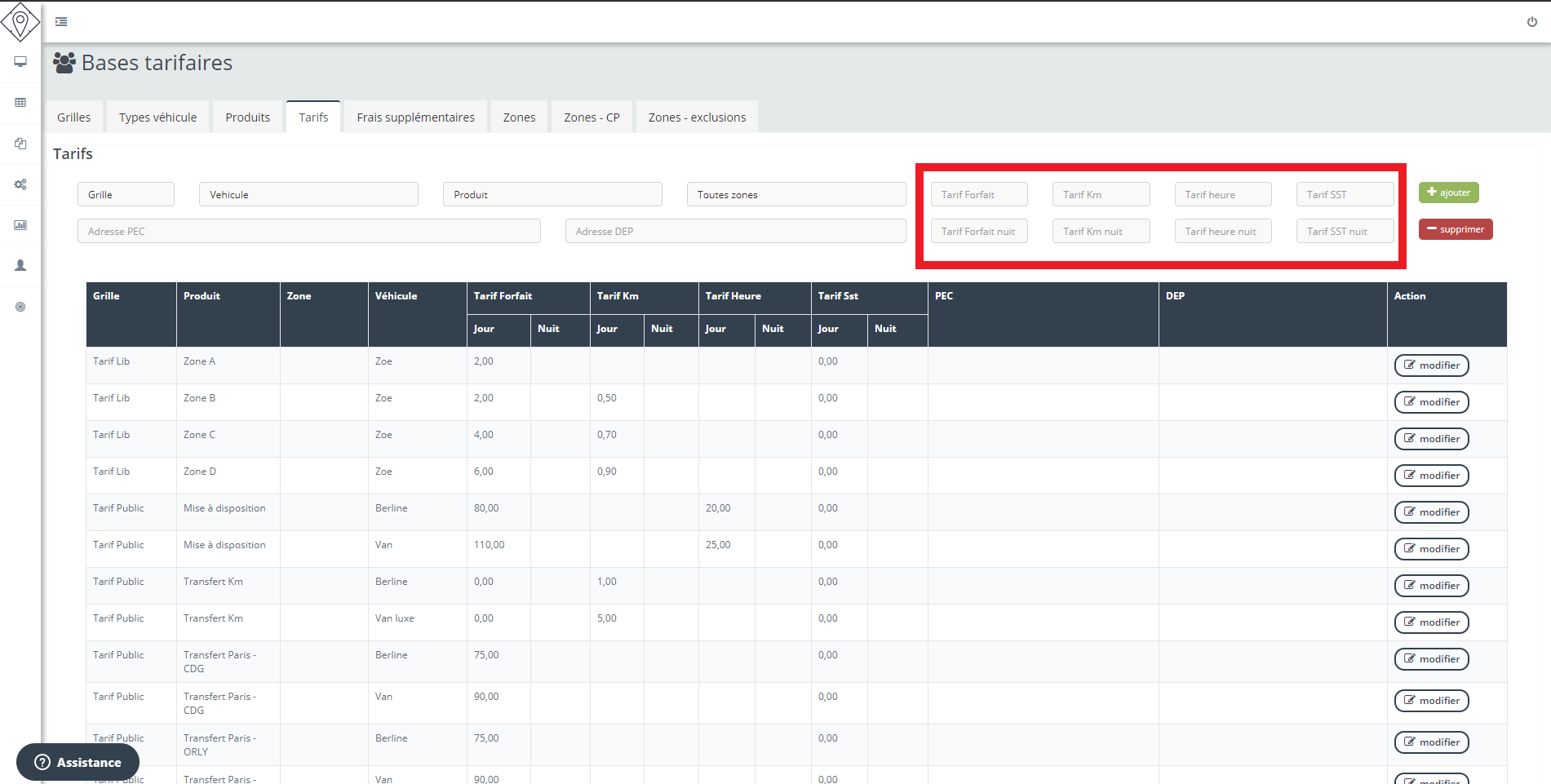Open the copy documents sidebar icon
This screenshot has width=1551, height=784.
(x=20, y=144)
